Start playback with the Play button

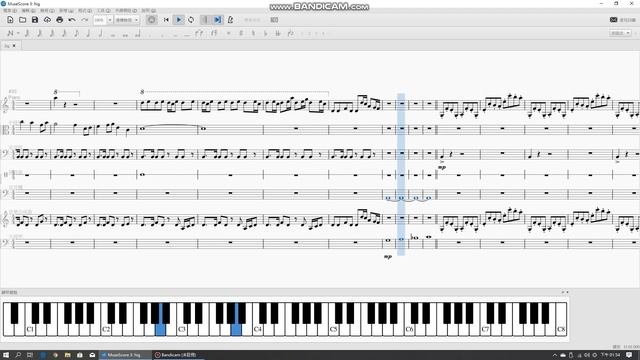(x=178, y=20)
